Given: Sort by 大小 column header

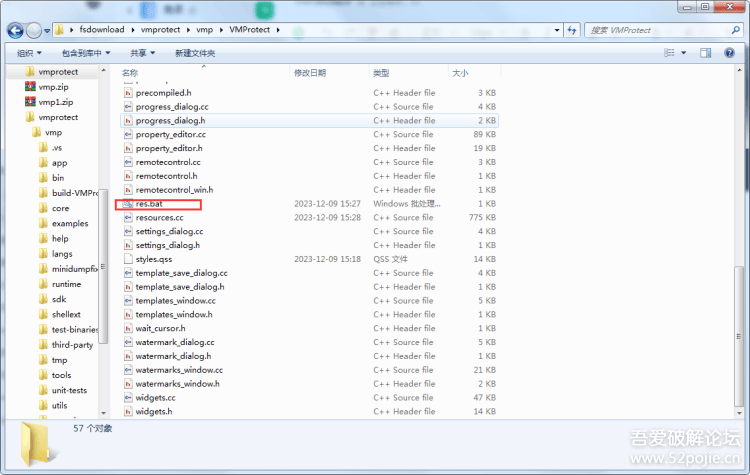Looking at the screenshot, I should (x=460, y=73).
